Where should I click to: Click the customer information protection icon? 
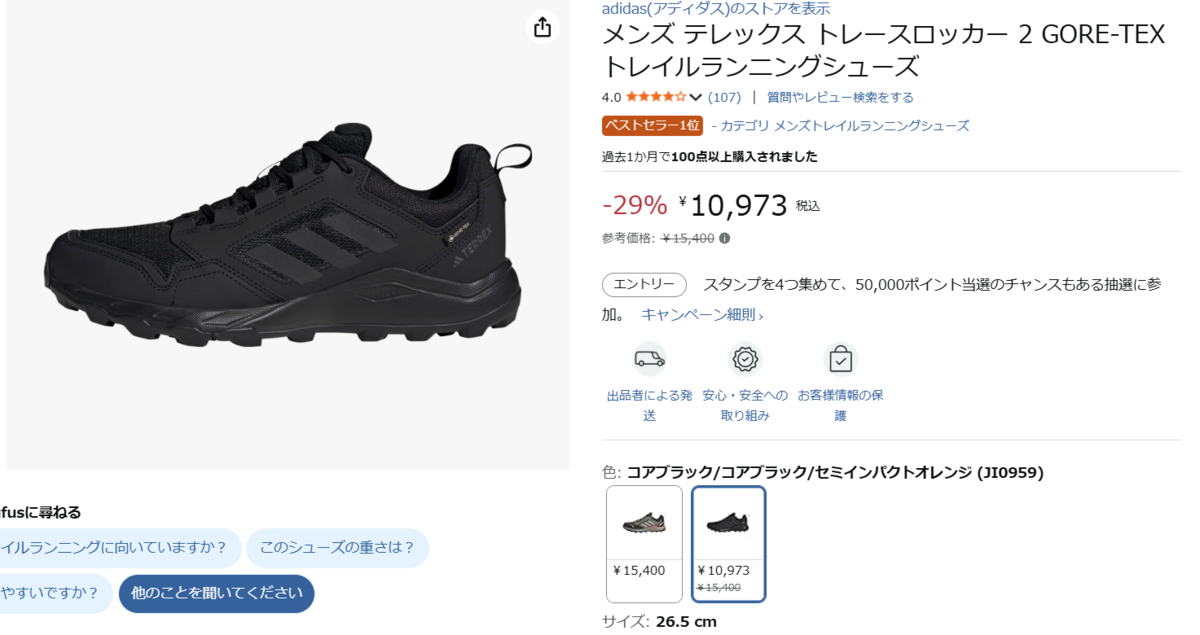(840, 358)
